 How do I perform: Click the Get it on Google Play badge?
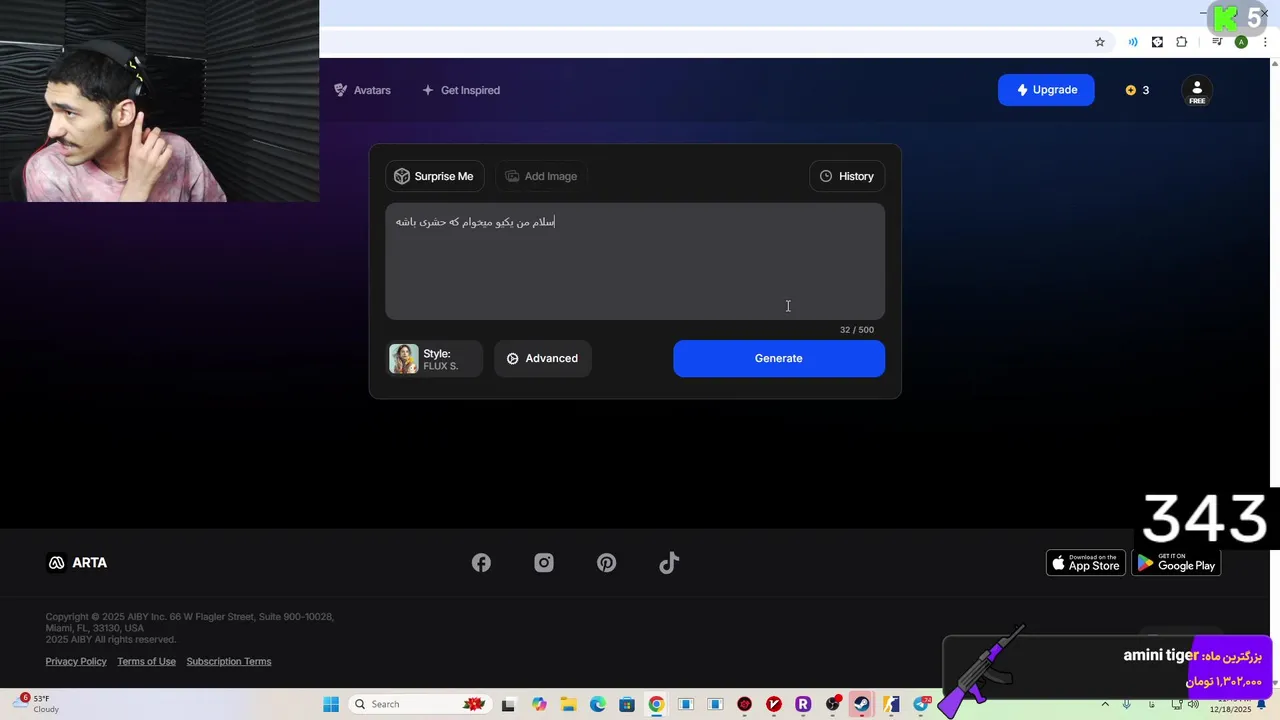click(1177, 563)
